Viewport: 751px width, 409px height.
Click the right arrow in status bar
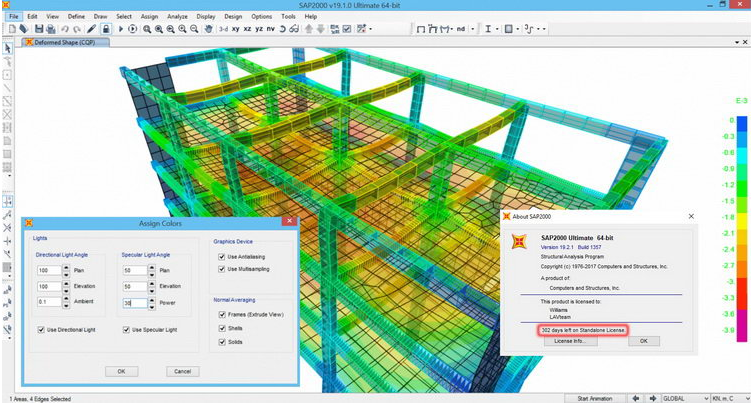[x=652, y=398]
